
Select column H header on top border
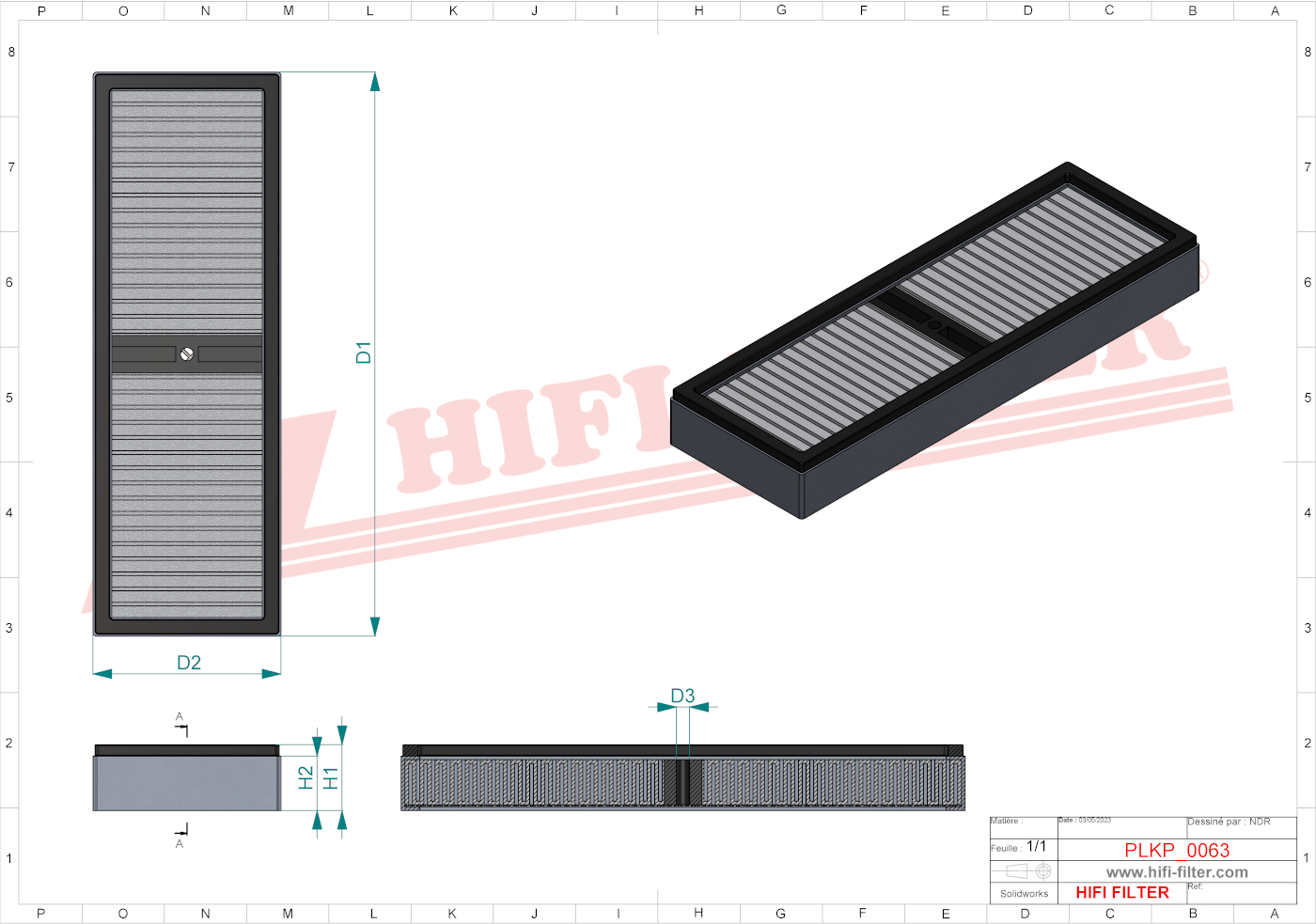tap(698, 10)
